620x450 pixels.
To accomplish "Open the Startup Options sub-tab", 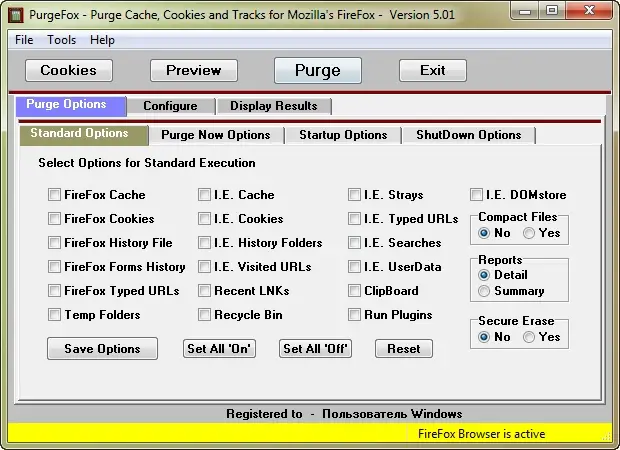I will coord(343,135).
